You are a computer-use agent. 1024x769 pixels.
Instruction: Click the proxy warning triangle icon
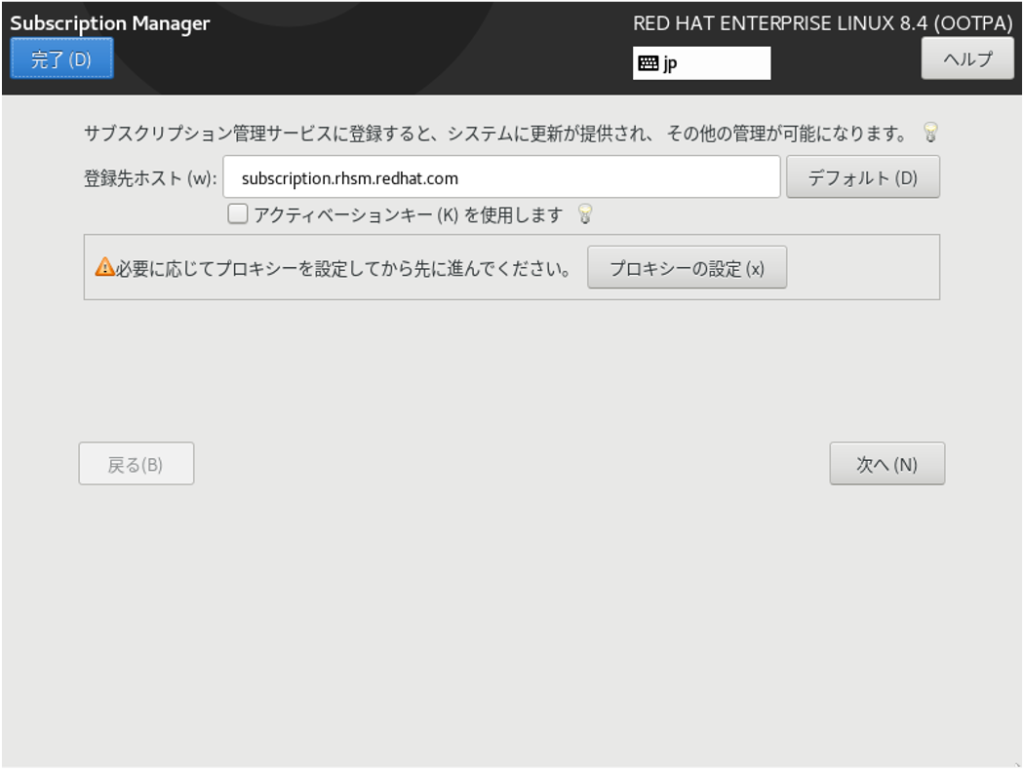[x=104, y=267]
